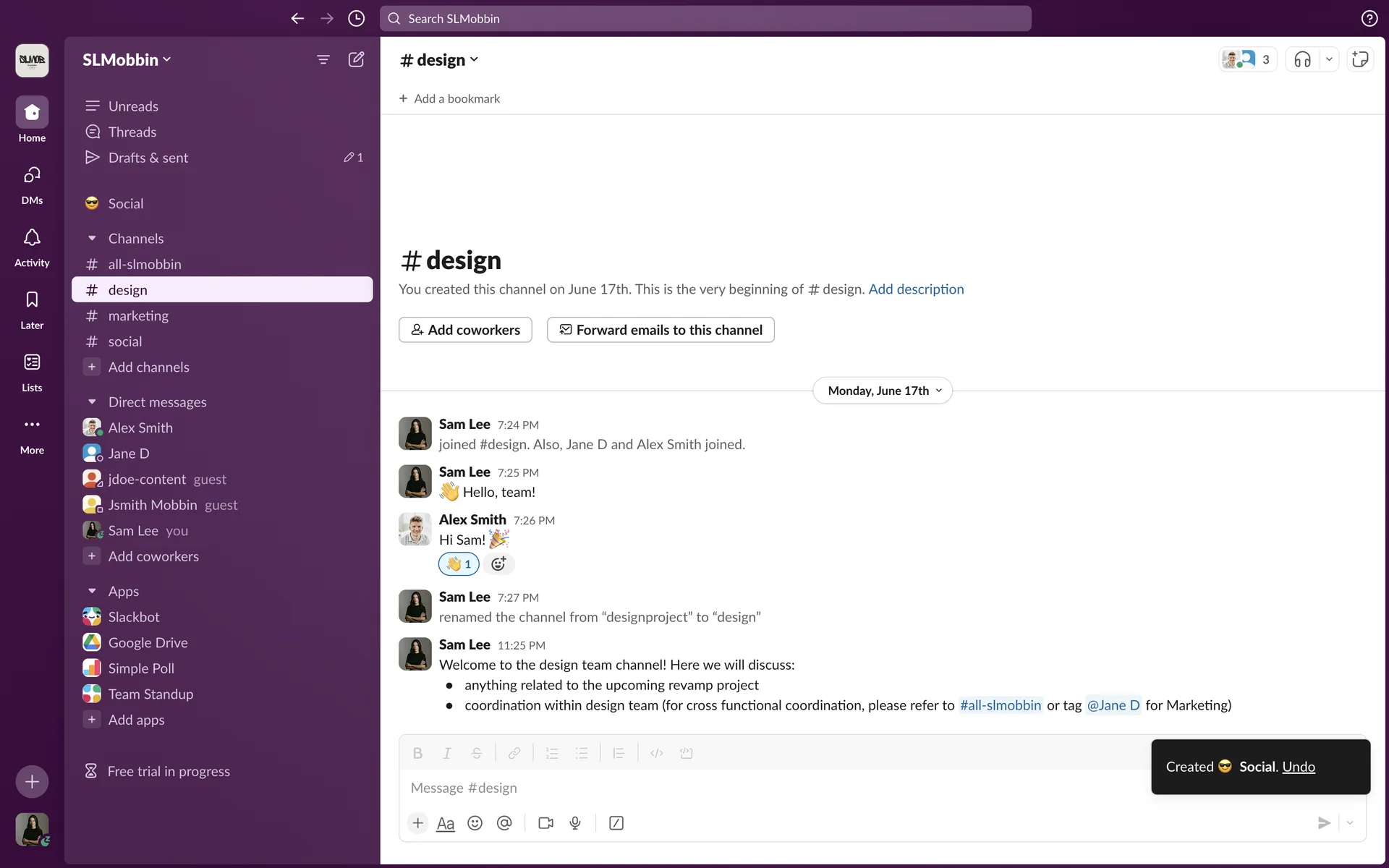Click the emoji picker in composer
Image resolution: width=1389 pixels, height=868 pixels.
(x=475, y=823)
